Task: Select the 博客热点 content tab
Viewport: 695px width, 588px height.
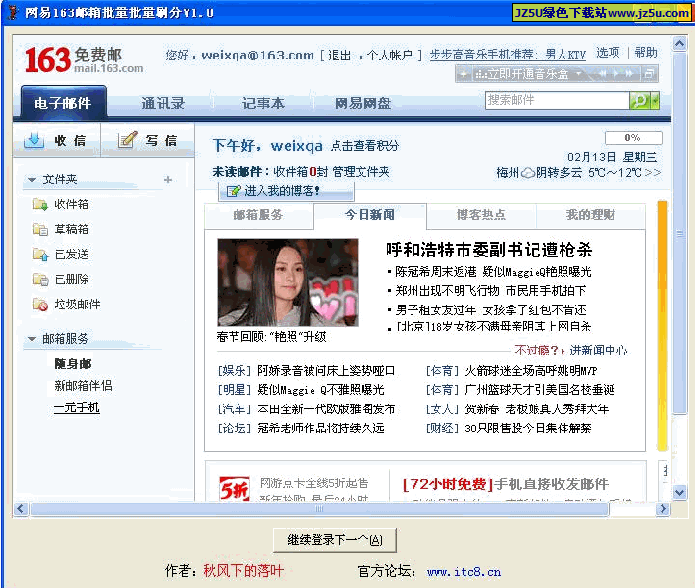Action: coord(481,215)
